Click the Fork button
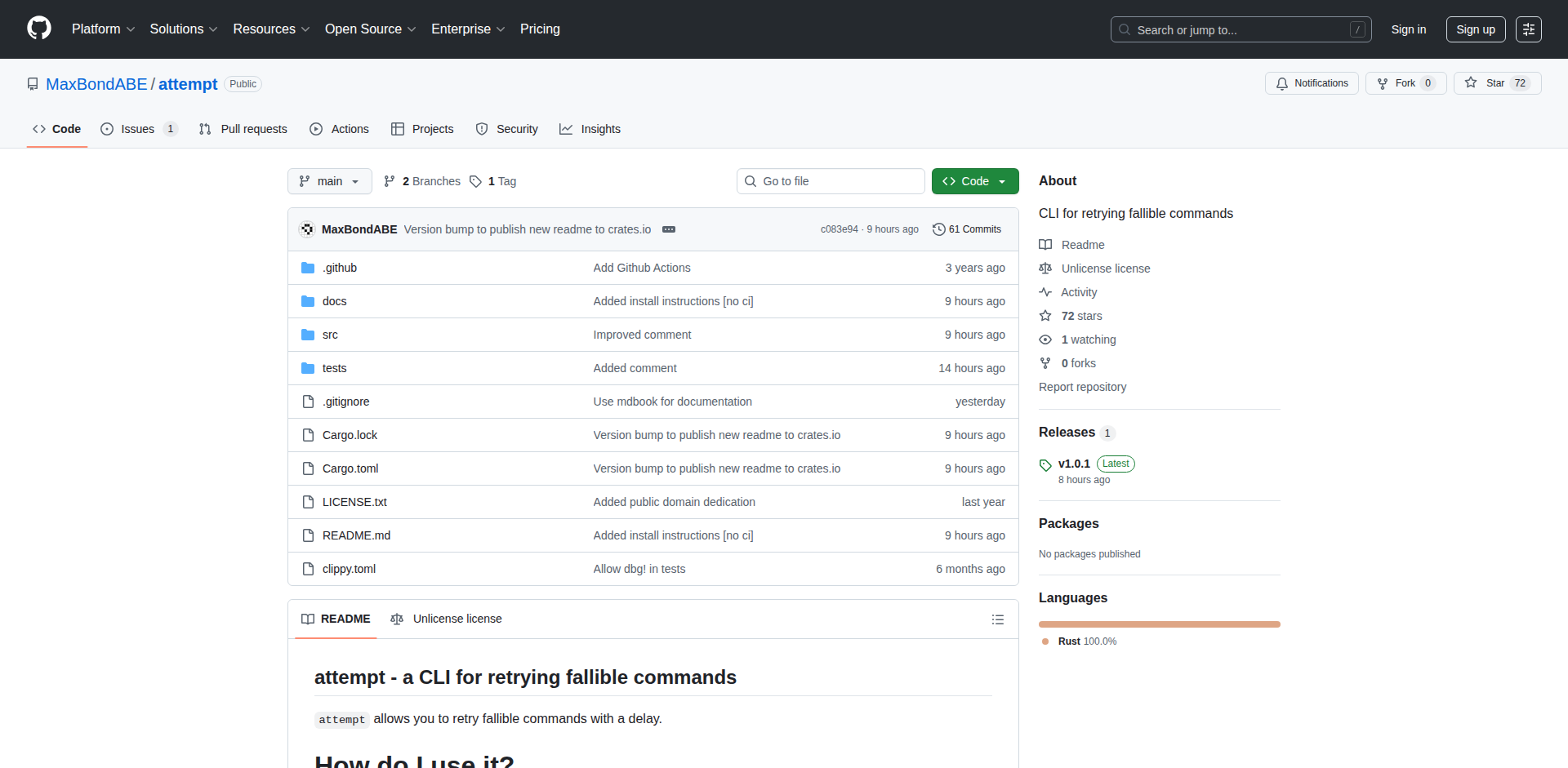 (1405, 83)
